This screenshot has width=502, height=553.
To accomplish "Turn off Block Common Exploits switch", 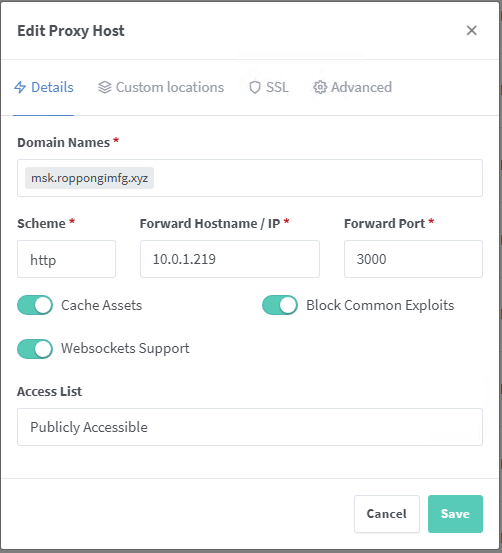I will tap(280, 305).
